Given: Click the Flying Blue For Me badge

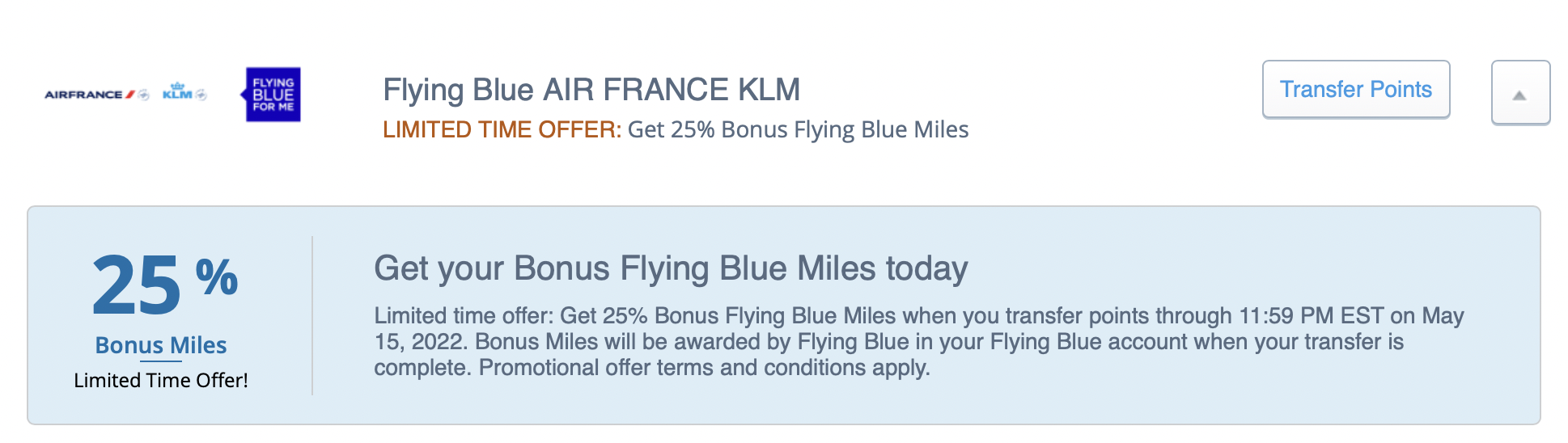Looking at the screenshot, I should click(x=272, y=95).
